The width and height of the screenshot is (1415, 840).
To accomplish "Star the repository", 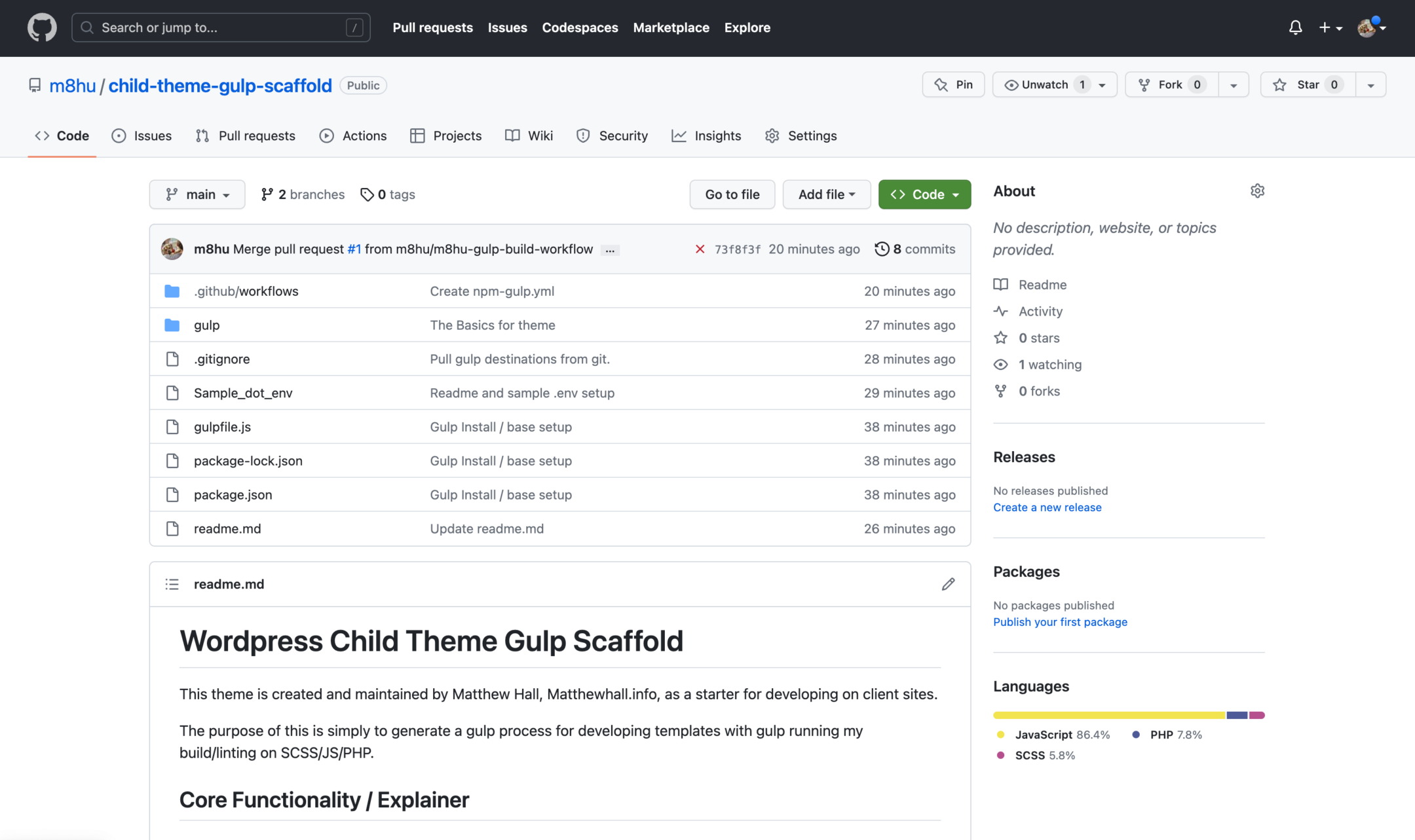I will (x=1306, y=84).
